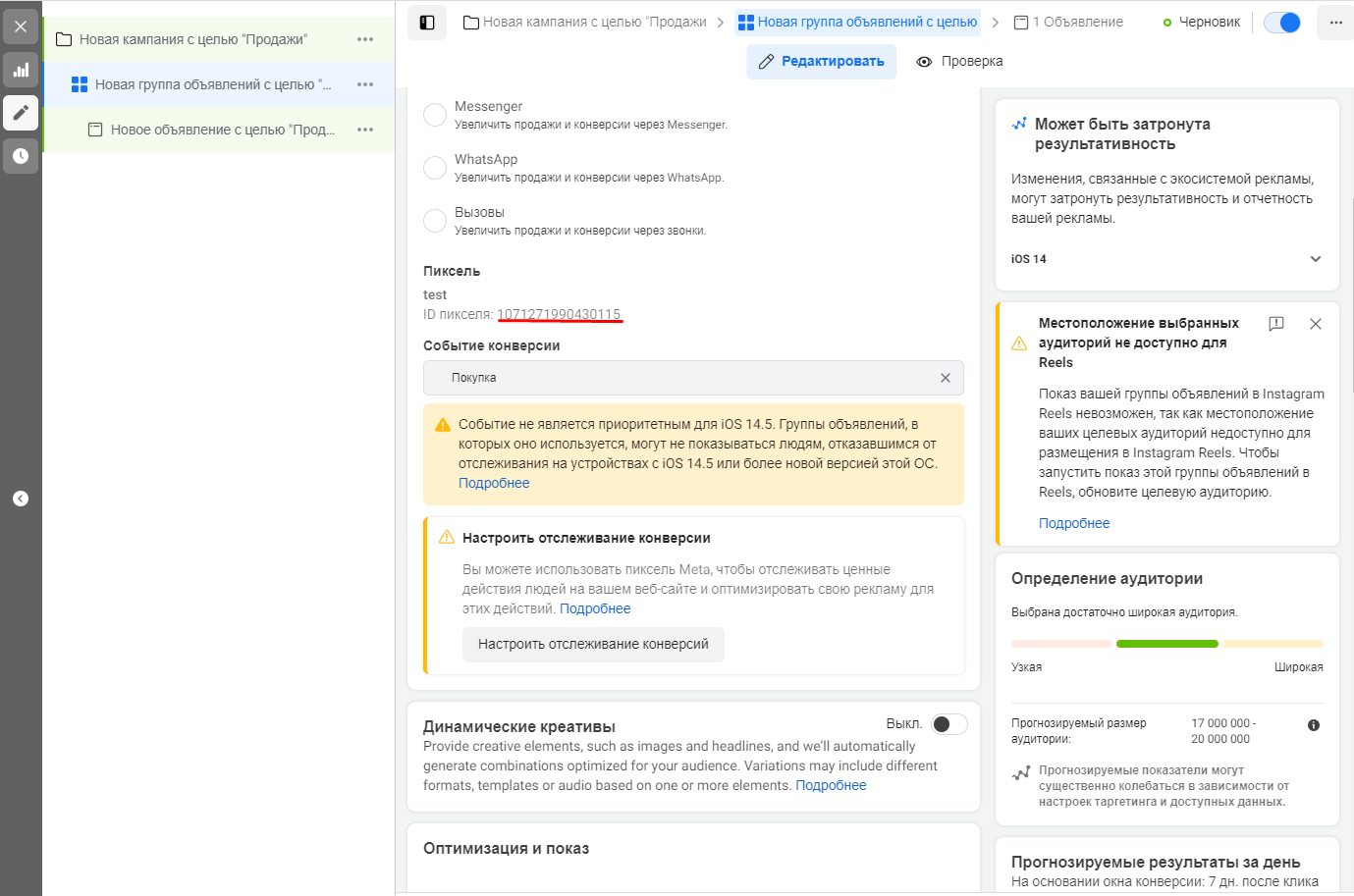1354x896 pixels.
Task: Click the pencil edit icon in sidebar
Action: click(21, 113)
